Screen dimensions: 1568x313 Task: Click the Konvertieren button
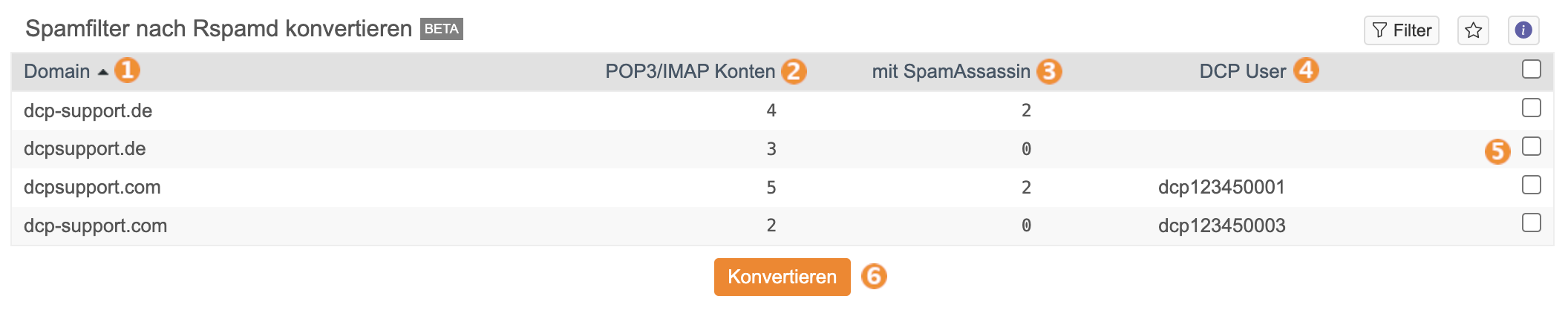click(782, 277)
